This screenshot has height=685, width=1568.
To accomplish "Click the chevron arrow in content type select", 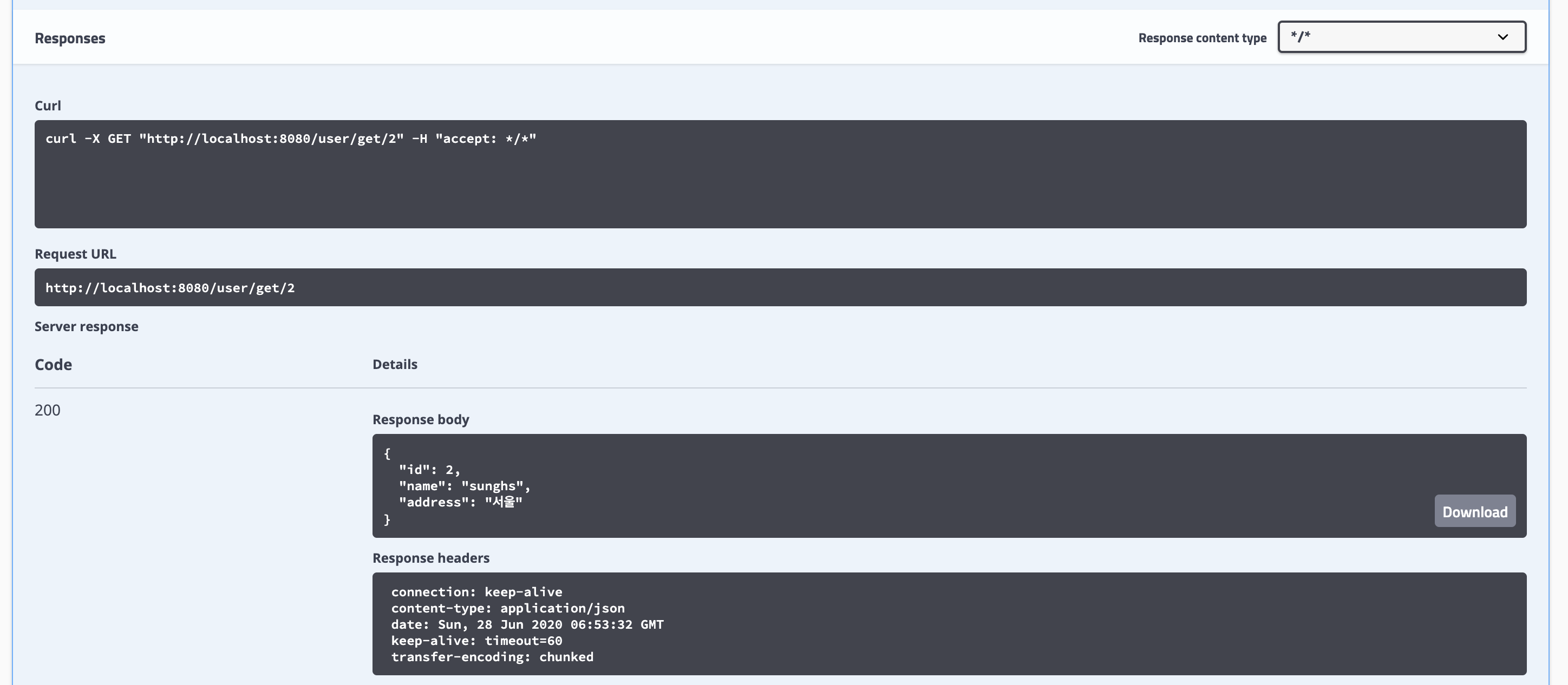I will pyautogui.click(x=1502, y=37).
